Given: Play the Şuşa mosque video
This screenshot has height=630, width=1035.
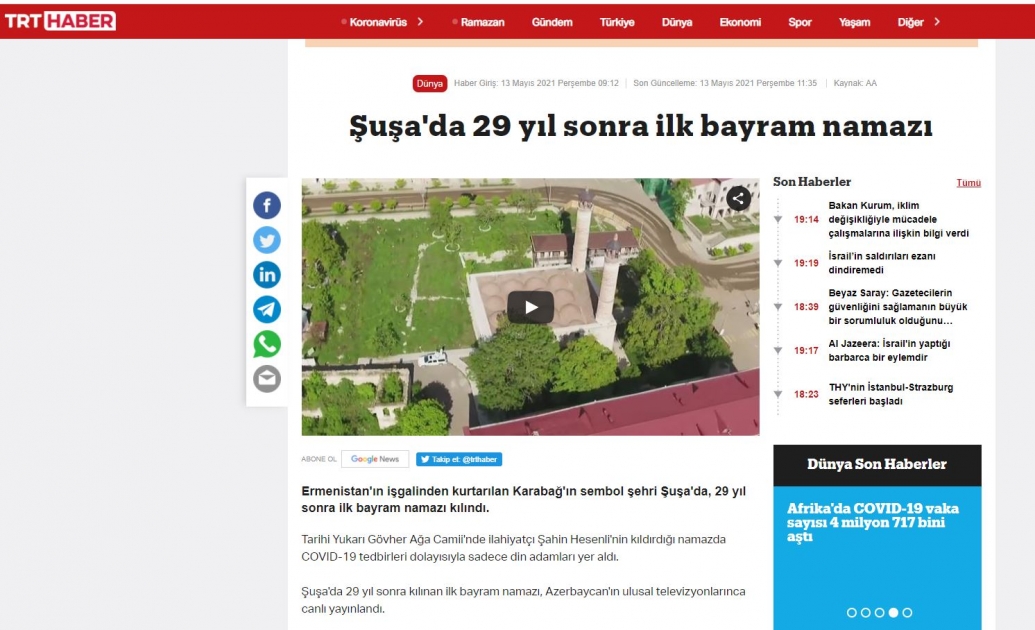Looking at the screenshot, I should (x=531, y=307).
